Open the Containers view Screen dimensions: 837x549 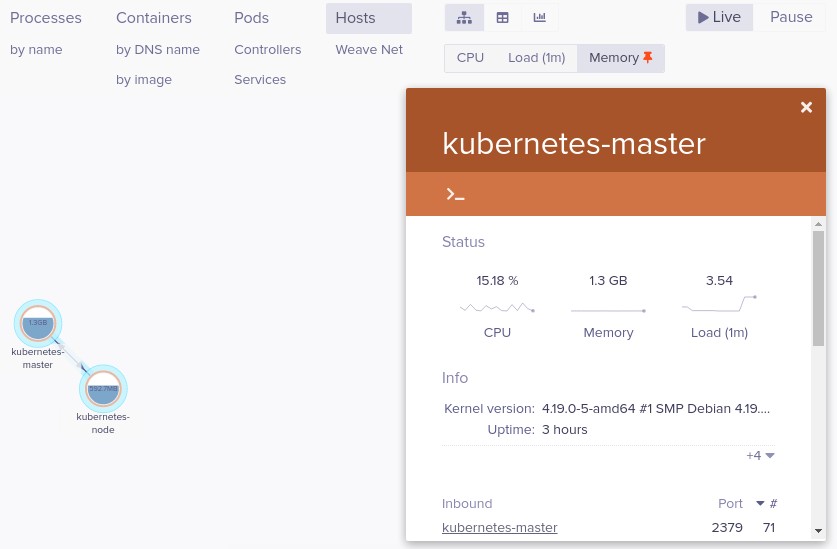click(154, 18)
